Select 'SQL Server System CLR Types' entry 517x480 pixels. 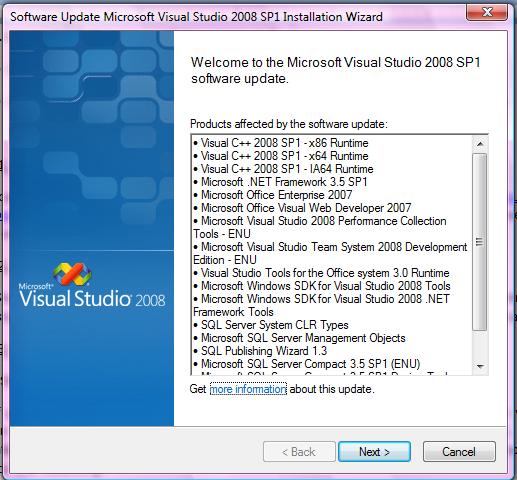point(271,325)
